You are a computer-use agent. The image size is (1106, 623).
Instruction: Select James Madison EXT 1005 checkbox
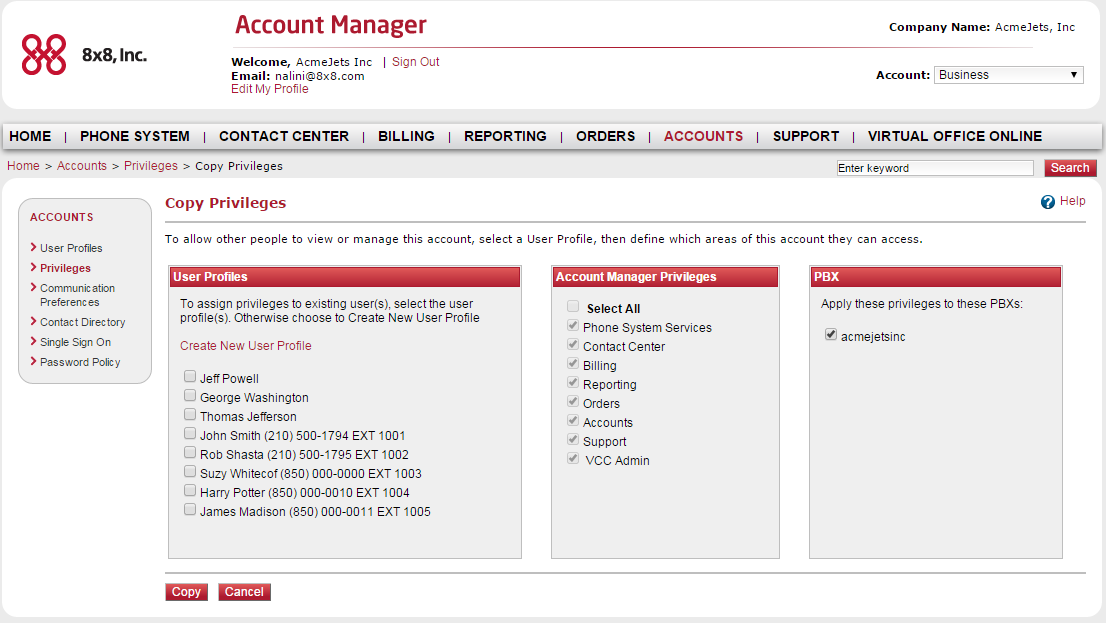tap(190, 510)
